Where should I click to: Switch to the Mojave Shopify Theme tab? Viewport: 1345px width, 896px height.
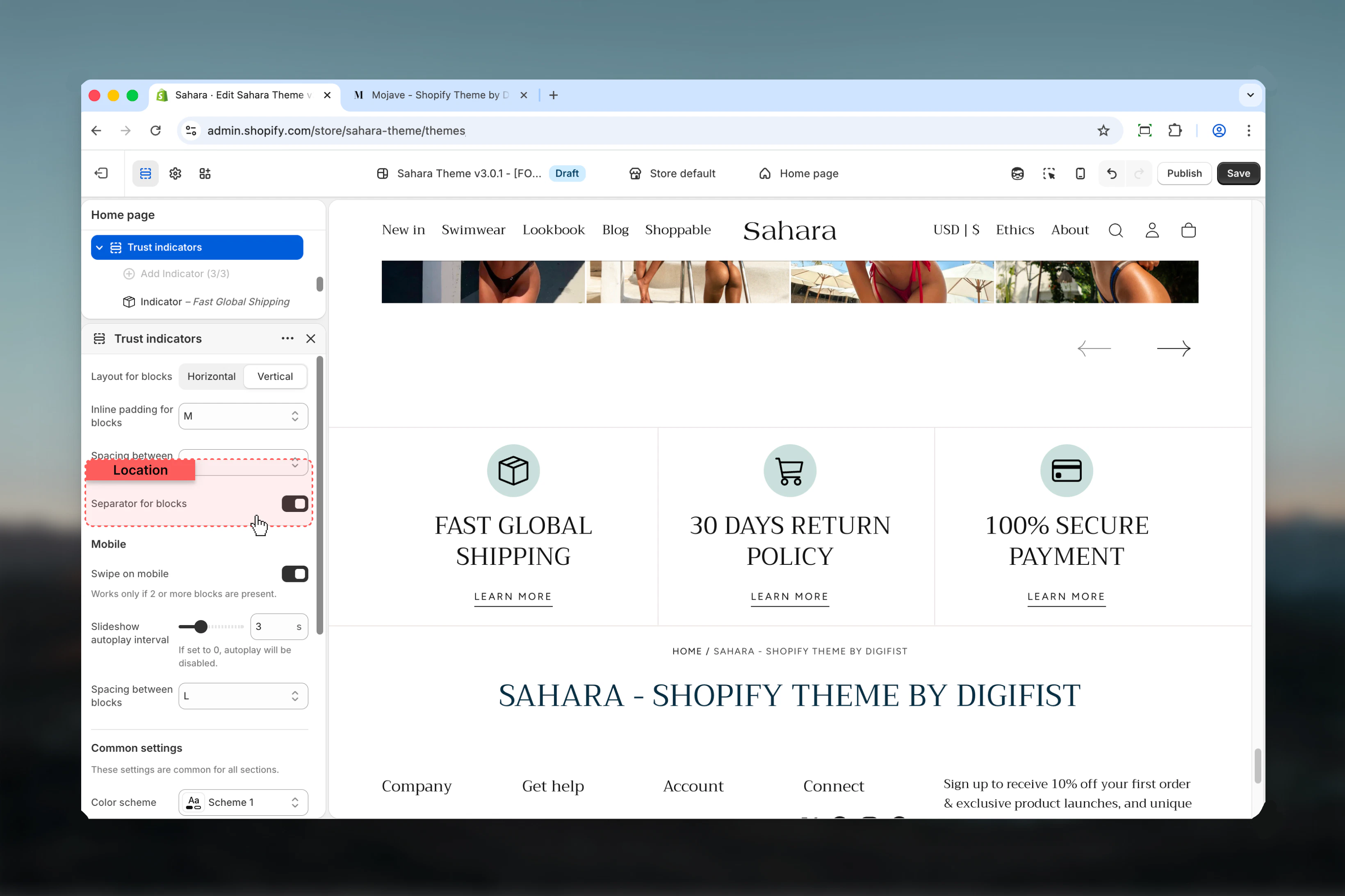click(x=440, y=95)
